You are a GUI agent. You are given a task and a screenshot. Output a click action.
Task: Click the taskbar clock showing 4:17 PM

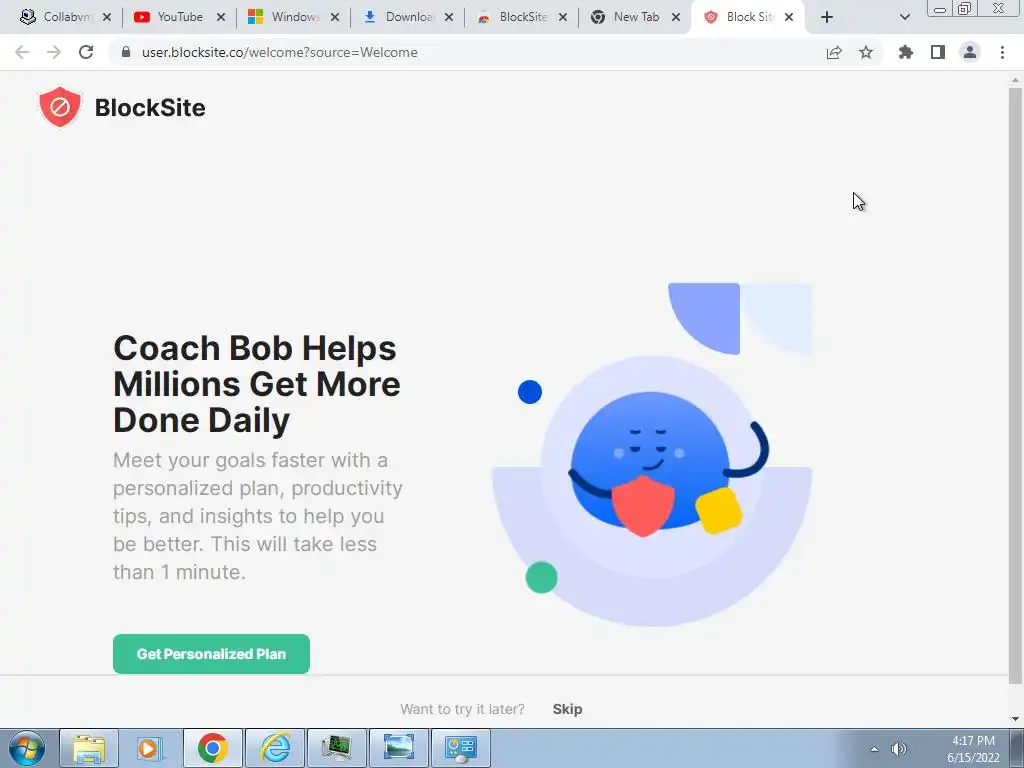click(973, 749)
